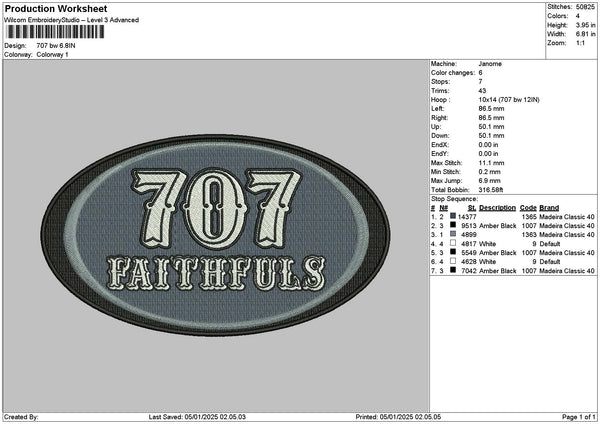Click the Description column header
The height and width of the screenshot is (424, 600).
pos(497,207)
